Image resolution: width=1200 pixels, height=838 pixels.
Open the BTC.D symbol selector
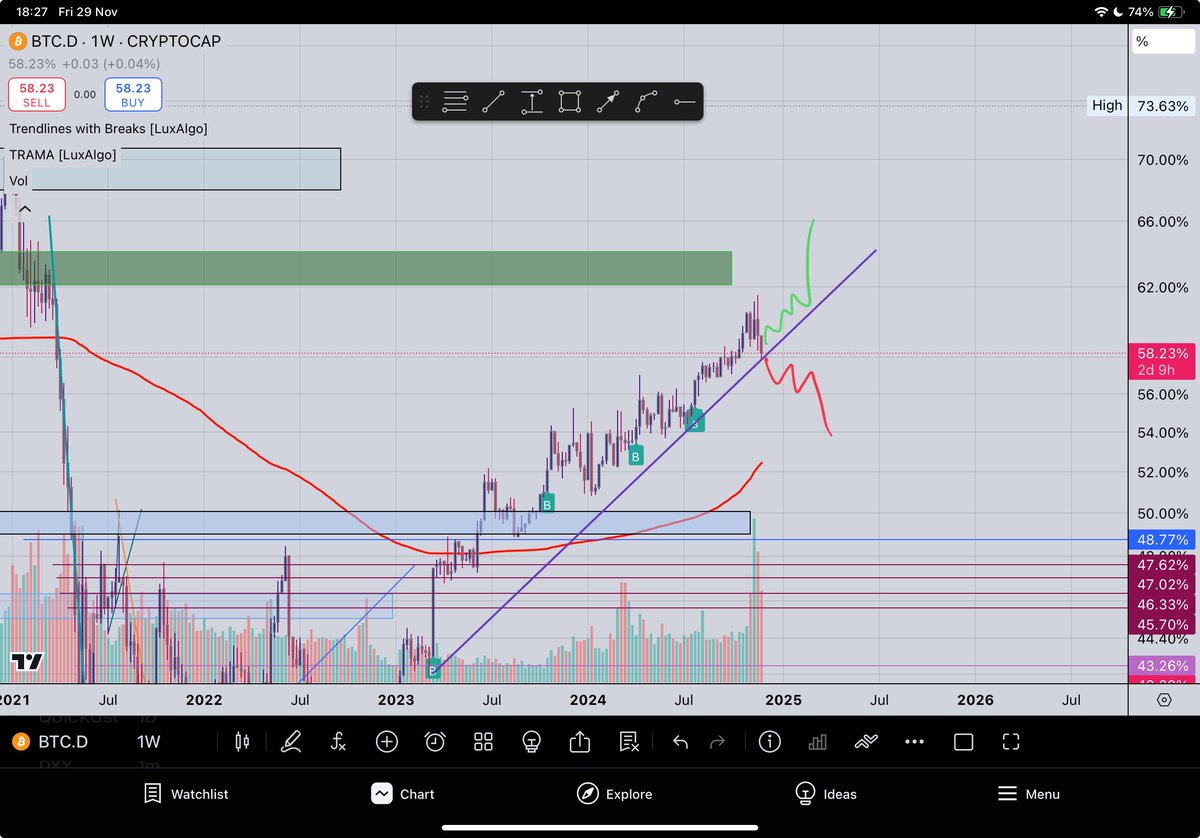pyautogui.click(x=61, y=742)
